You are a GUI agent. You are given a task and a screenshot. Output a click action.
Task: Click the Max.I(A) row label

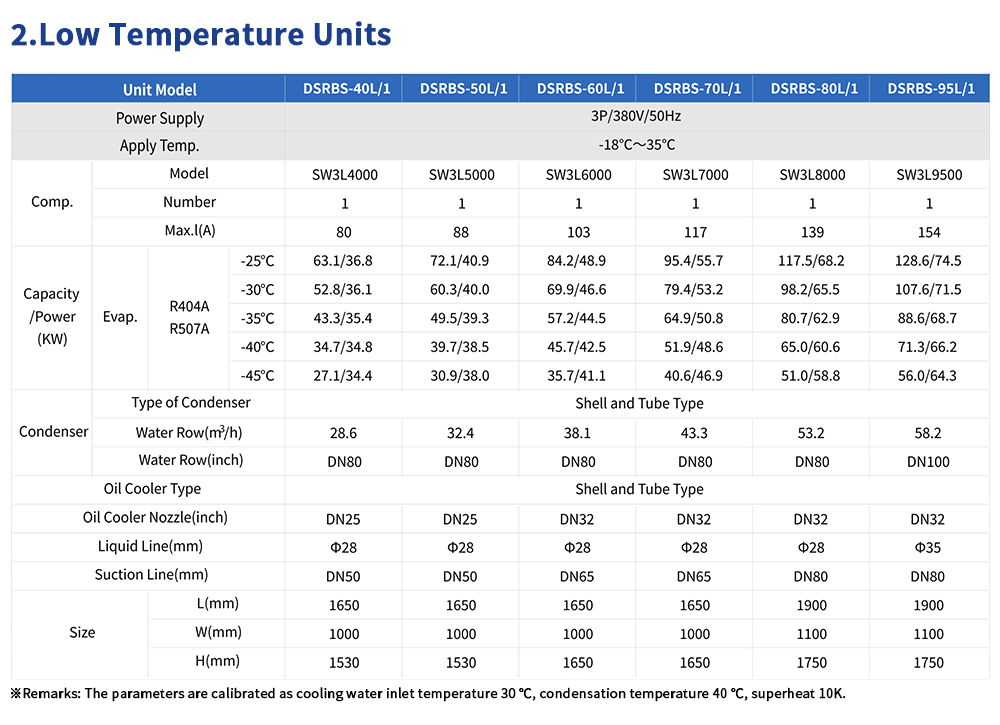click(189, 231)
